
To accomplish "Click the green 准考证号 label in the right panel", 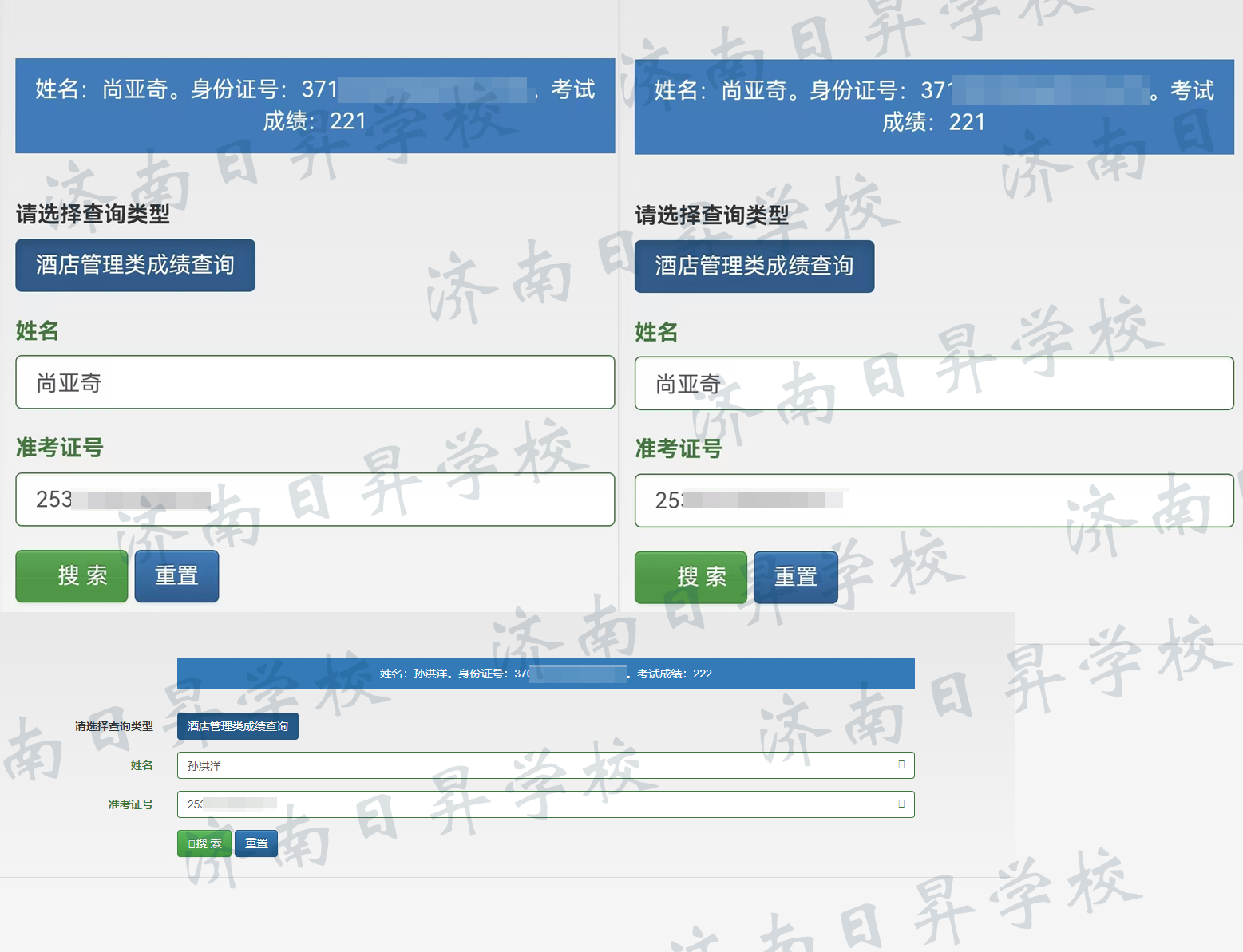I will tap(679, 449).
